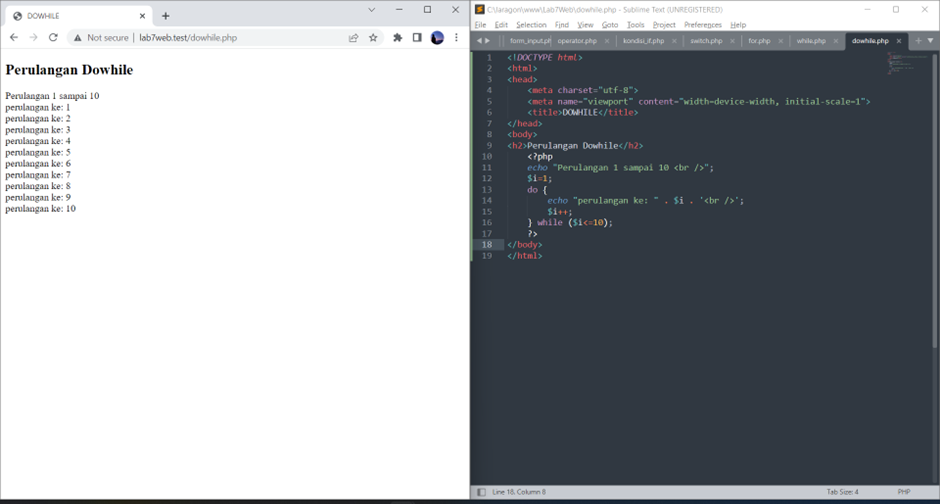The width and height of the screenshot is (940, 504).
Task: Switch to for.php tab
Action: click(759, 41)
